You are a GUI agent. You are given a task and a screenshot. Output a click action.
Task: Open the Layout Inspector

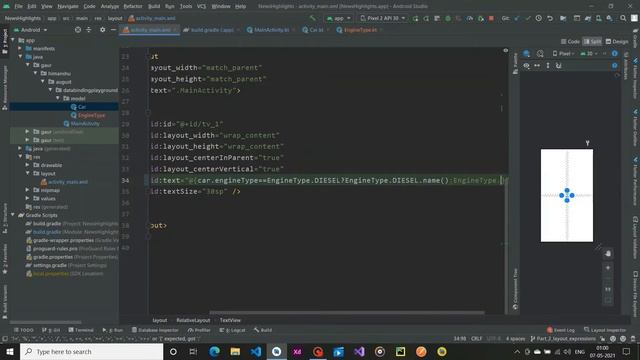pyautogui.click(x=604, y=330)
